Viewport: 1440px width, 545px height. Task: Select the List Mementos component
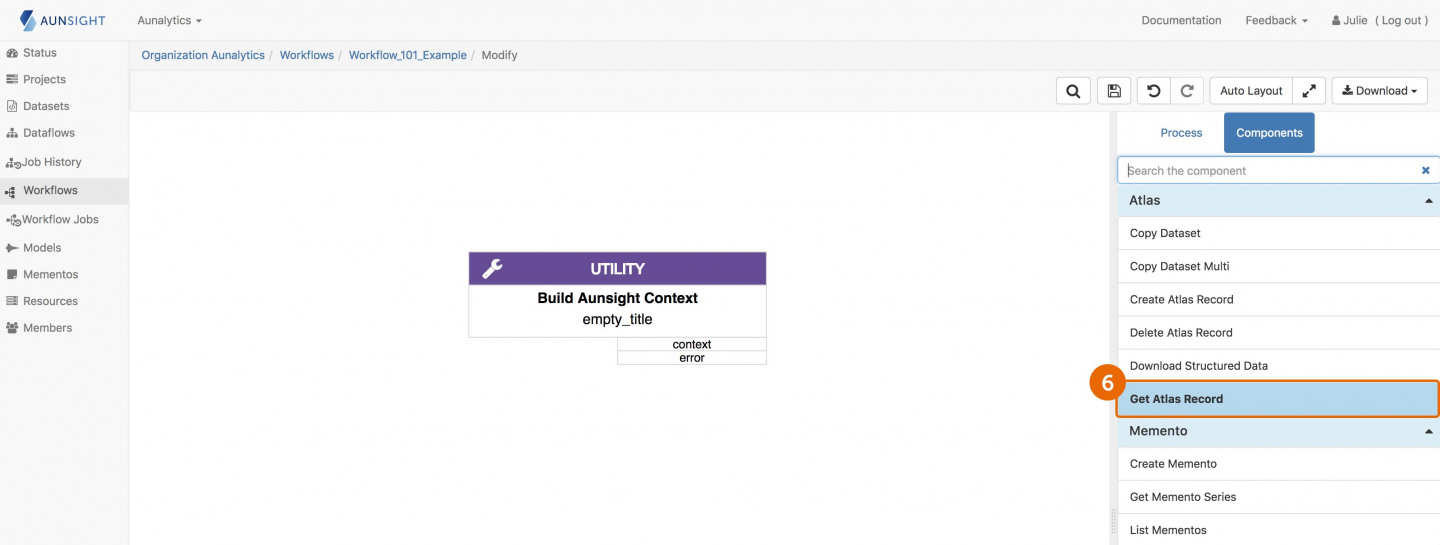(x=1278, y=530)
